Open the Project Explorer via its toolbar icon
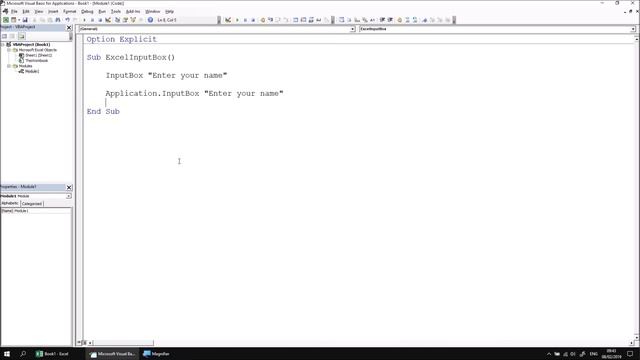The height and width of the screenshot is (360, 640). coord(117,20)
